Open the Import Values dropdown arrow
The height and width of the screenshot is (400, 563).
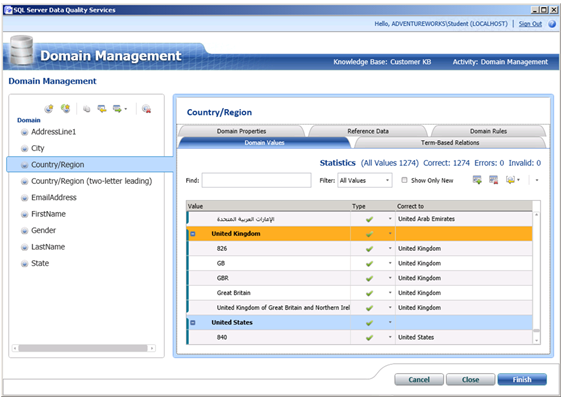[x=518, y=180]
